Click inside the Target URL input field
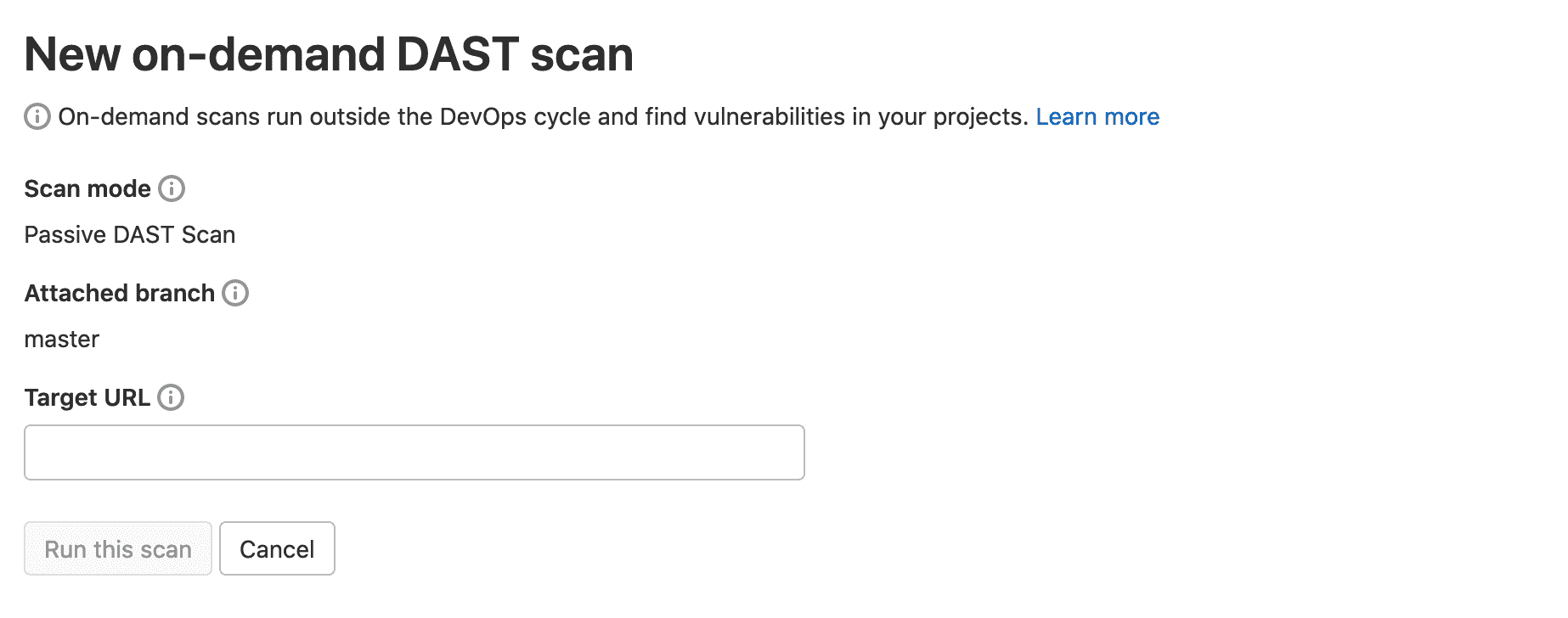This screenshot has width=1568, height=618. point(414,452)
